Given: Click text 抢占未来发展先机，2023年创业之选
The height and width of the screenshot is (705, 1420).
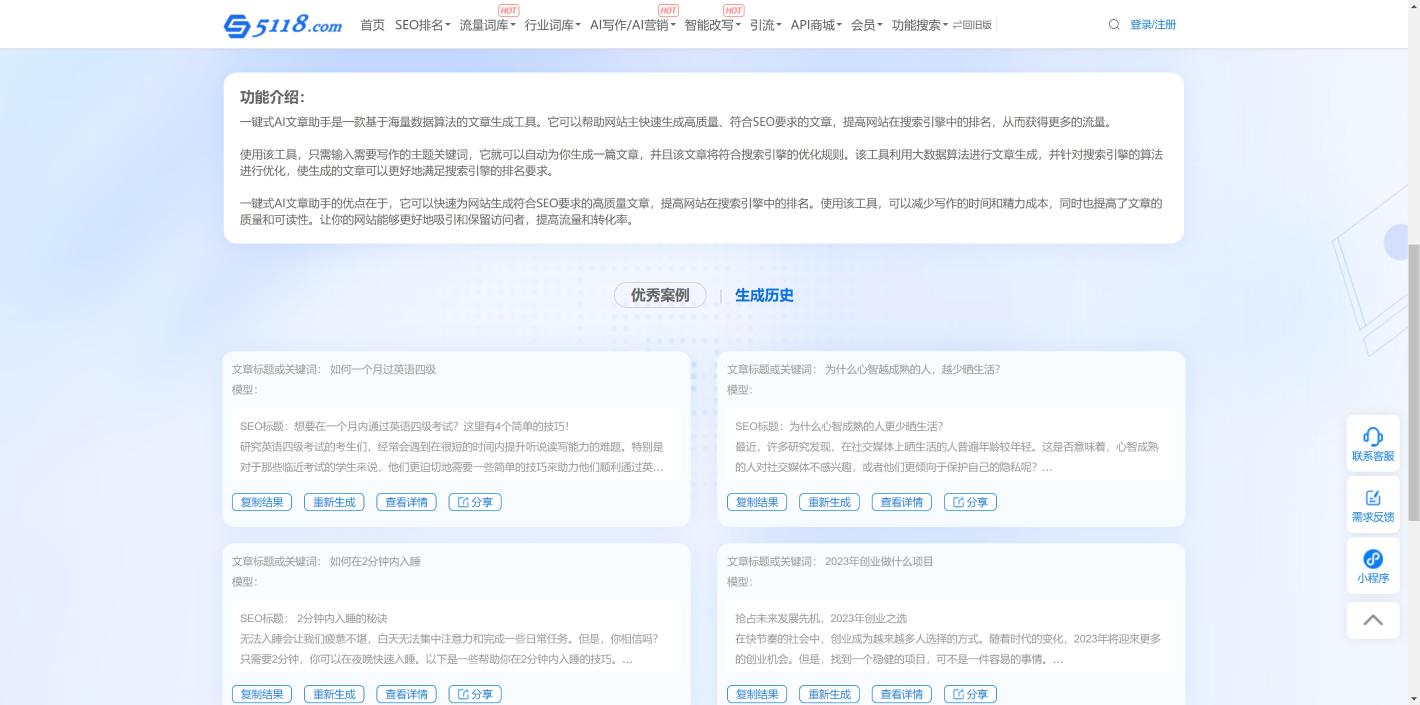Looking at the screenshot, I should (x=821, y=618).
